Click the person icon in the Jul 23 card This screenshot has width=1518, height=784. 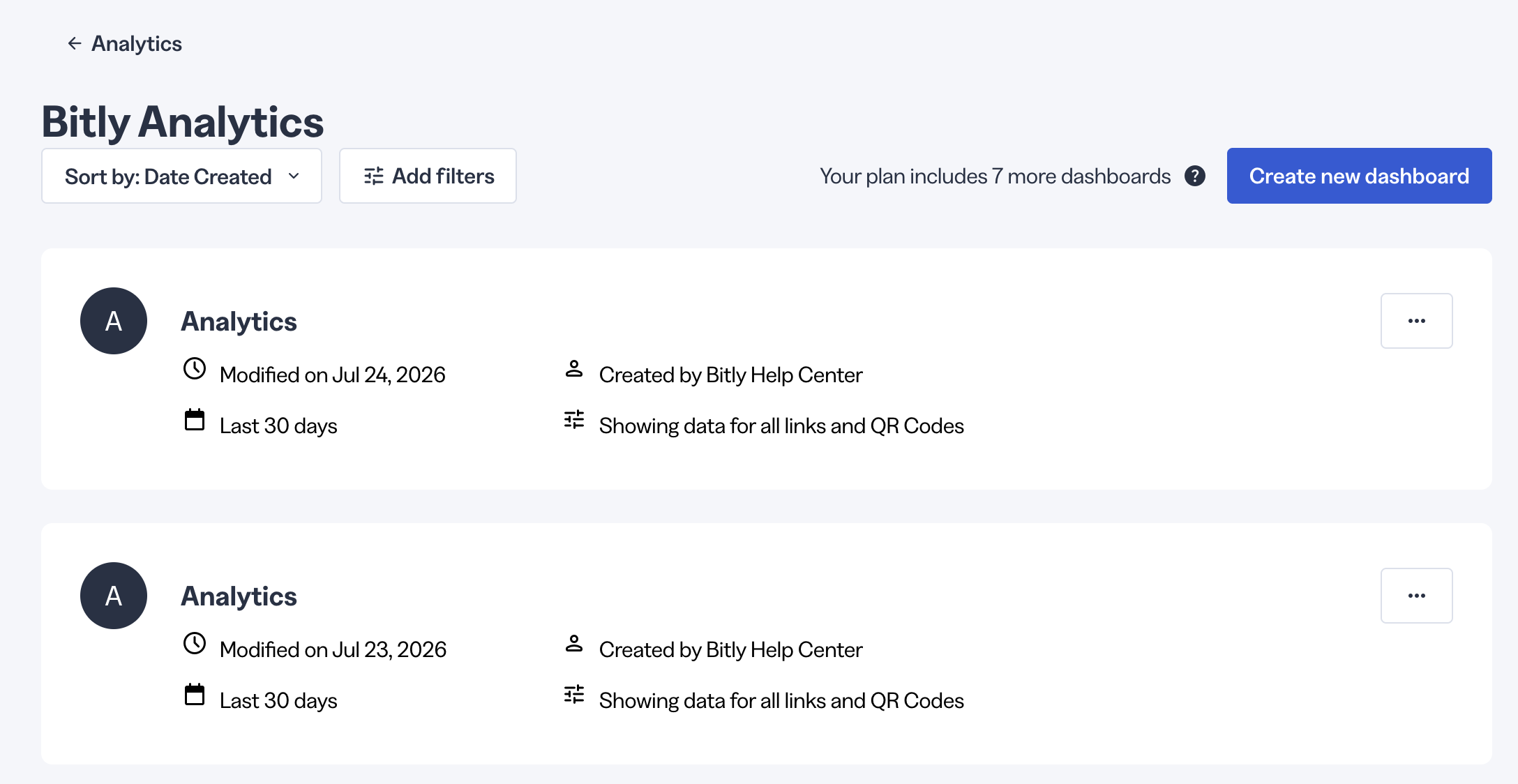pos(574,643)
